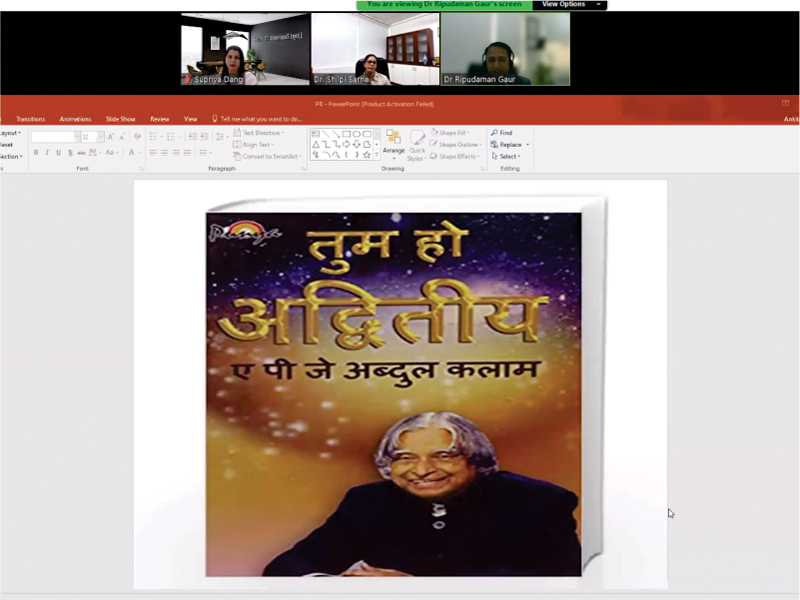The image size is (800, 600).
Task: Open the Transitions ribbon tab
Action: tap(31, 119)
